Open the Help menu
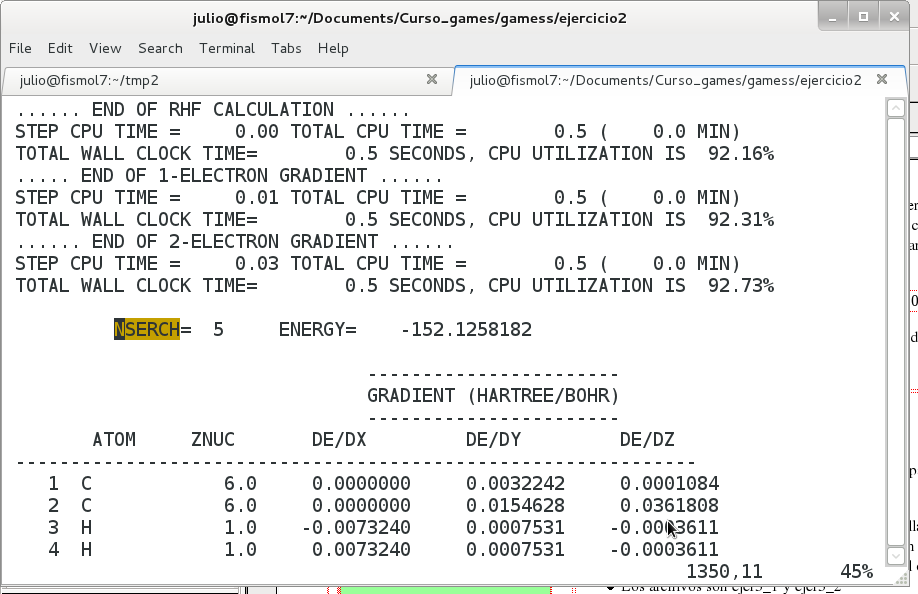918x594 pixels. pyautogui.click(x=333, y=48)
